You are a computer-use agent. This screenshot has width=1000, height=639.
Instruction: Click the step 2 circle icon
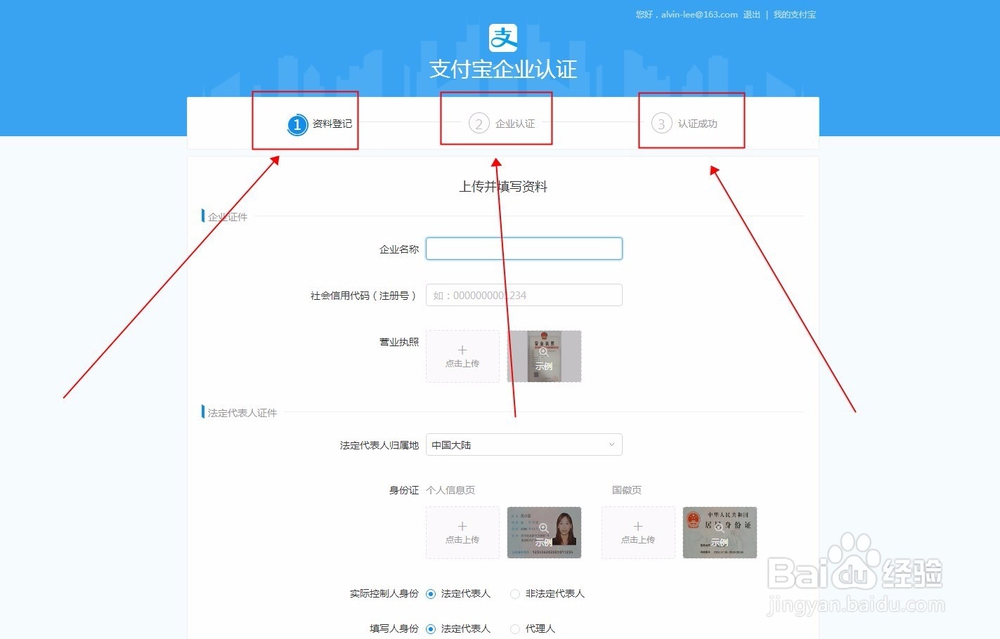coord(479,123)
